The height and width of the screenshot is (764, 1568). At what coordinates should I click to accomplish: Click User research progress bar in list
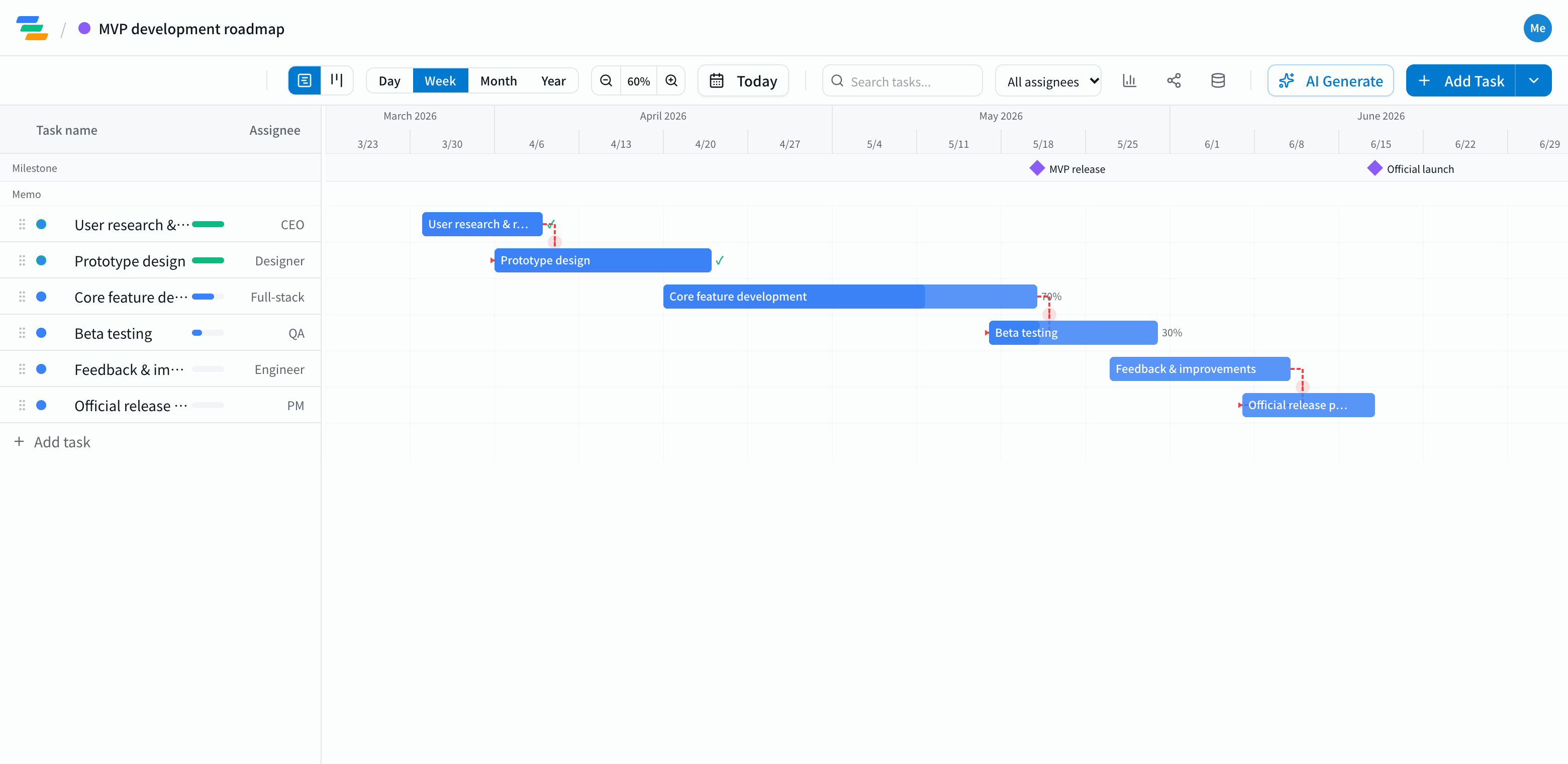point(208,224)
